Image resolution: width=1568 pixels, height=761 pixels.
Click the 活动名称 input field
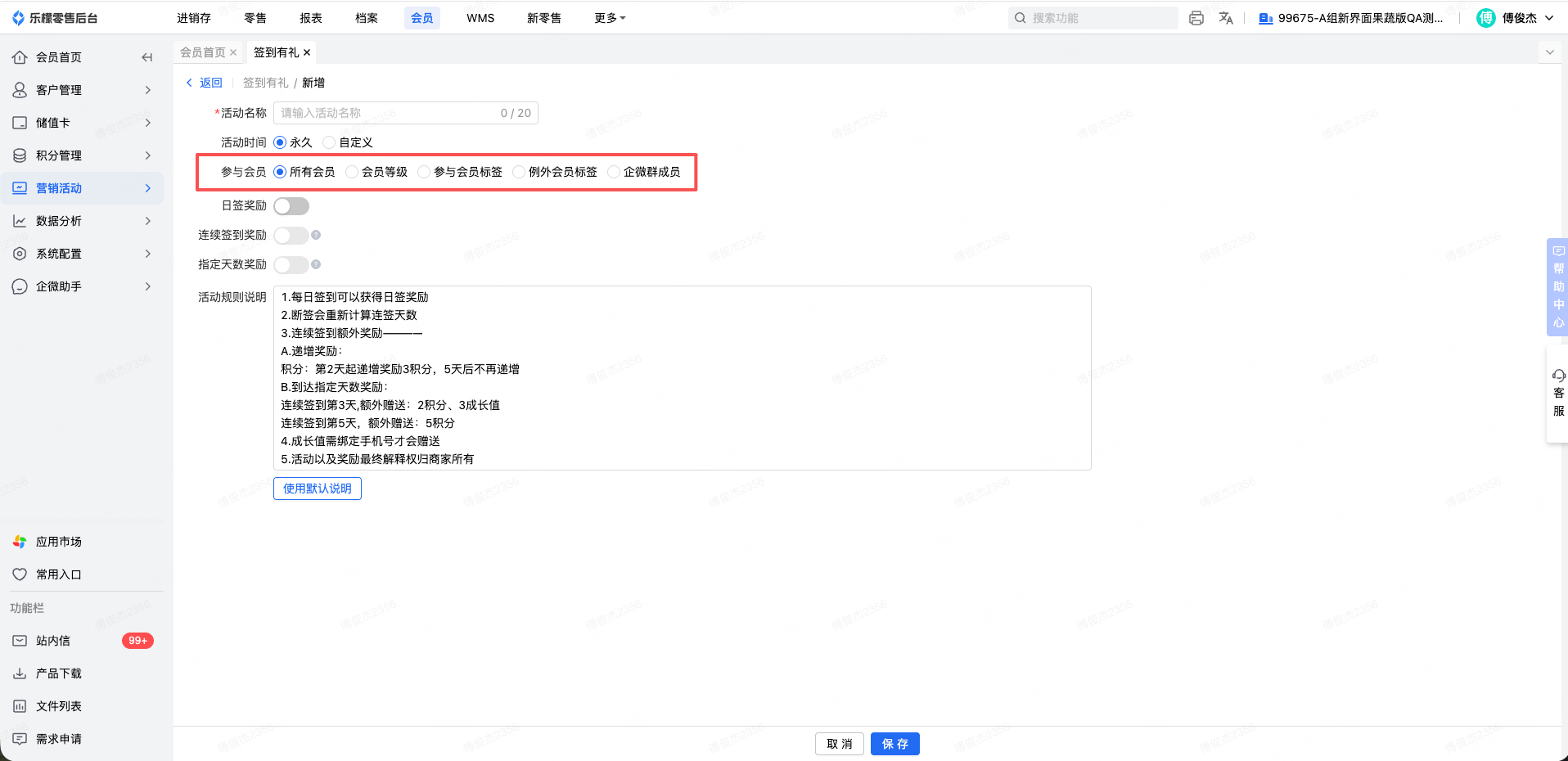(406, 113)
